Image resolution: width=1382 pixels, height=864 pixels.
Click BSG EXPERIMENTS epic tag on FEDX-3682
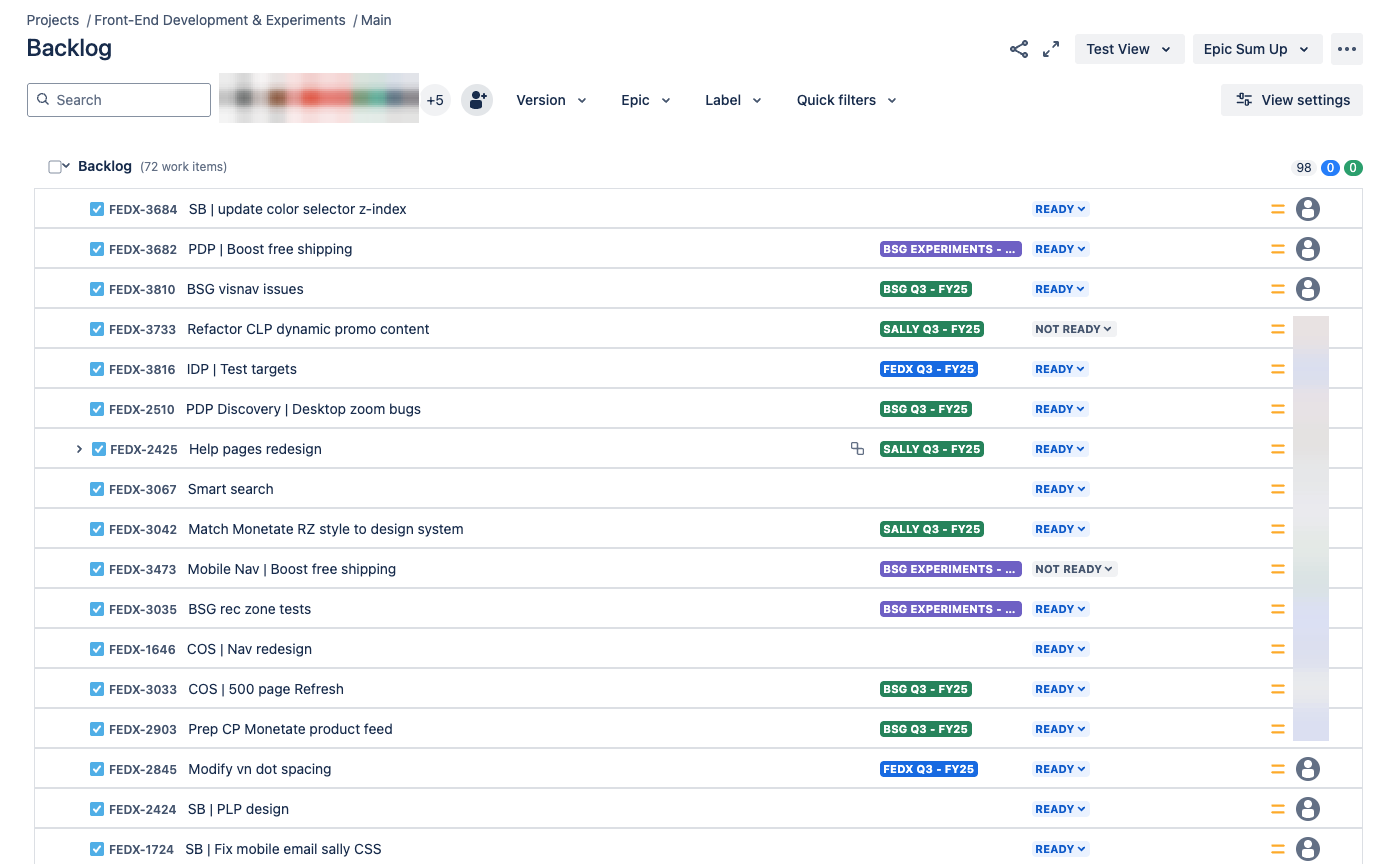pyautogui.click(x=951, y=249)
